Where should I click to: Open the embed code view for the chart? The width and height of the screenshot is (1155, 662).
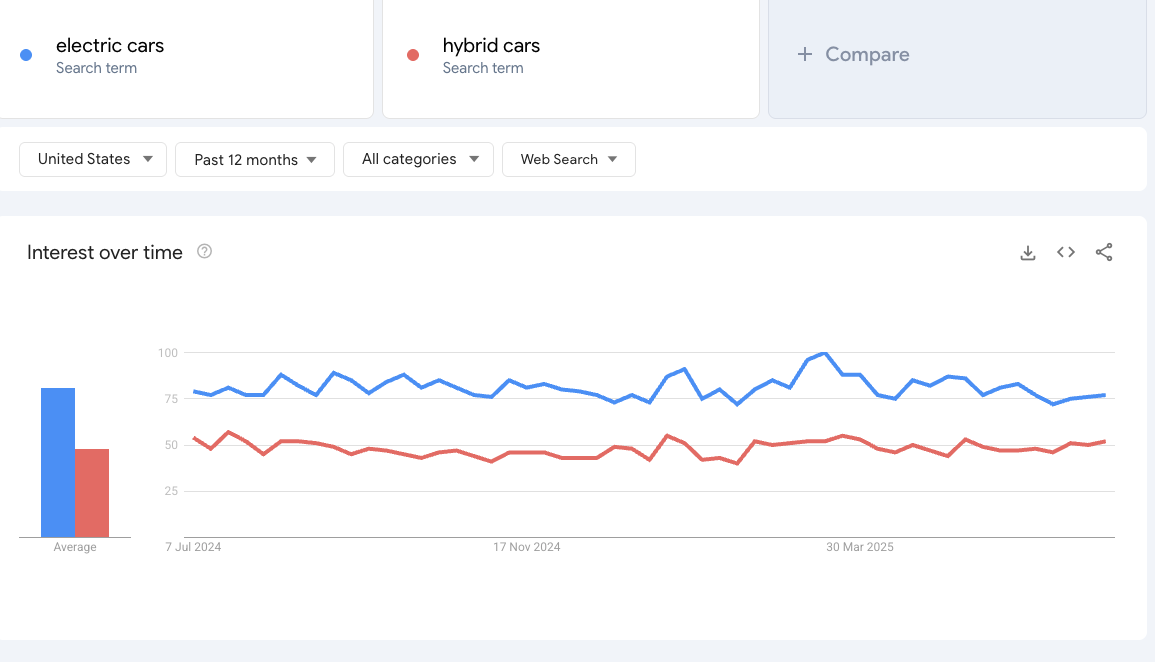pos(1065,252)
